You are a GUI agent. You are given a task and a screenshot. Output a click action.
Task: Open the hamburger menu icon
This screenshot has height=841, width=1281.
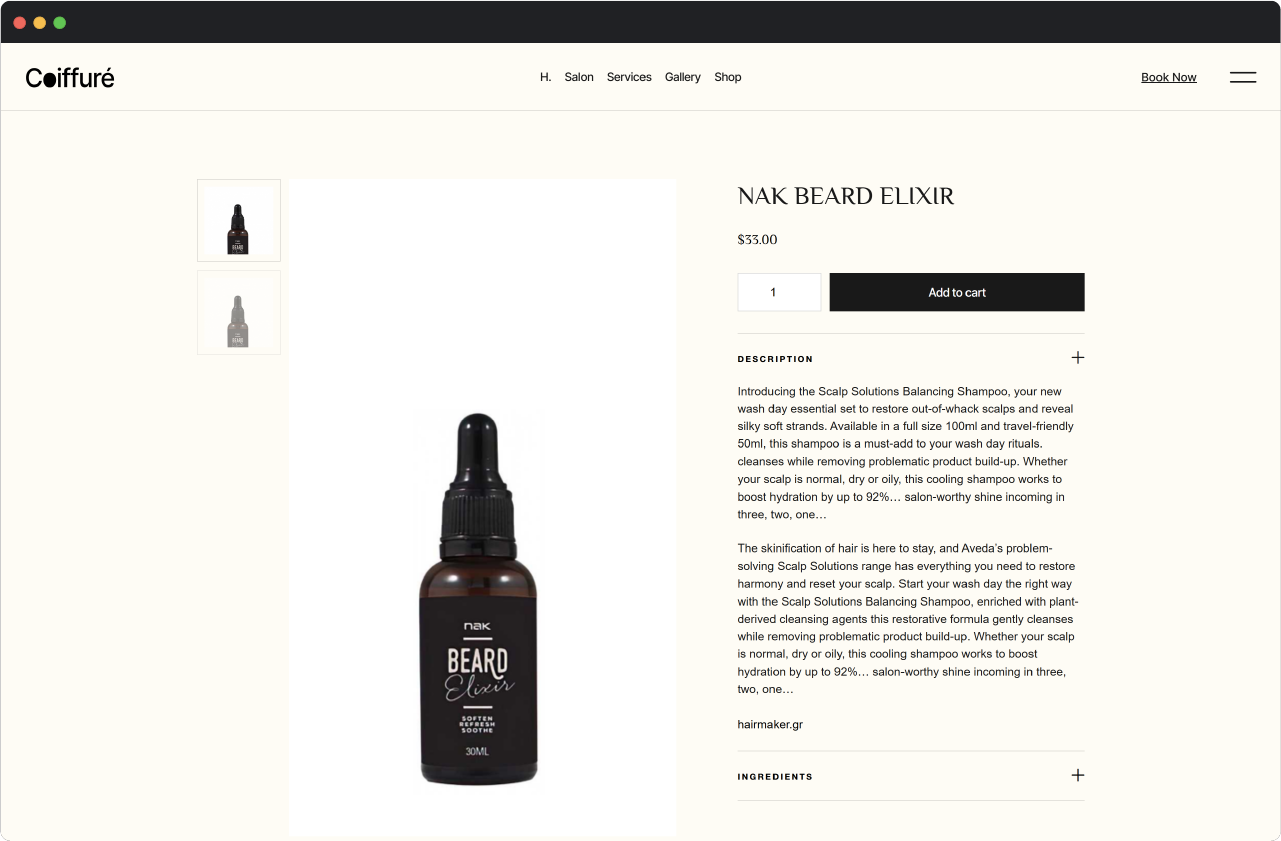1243,77
